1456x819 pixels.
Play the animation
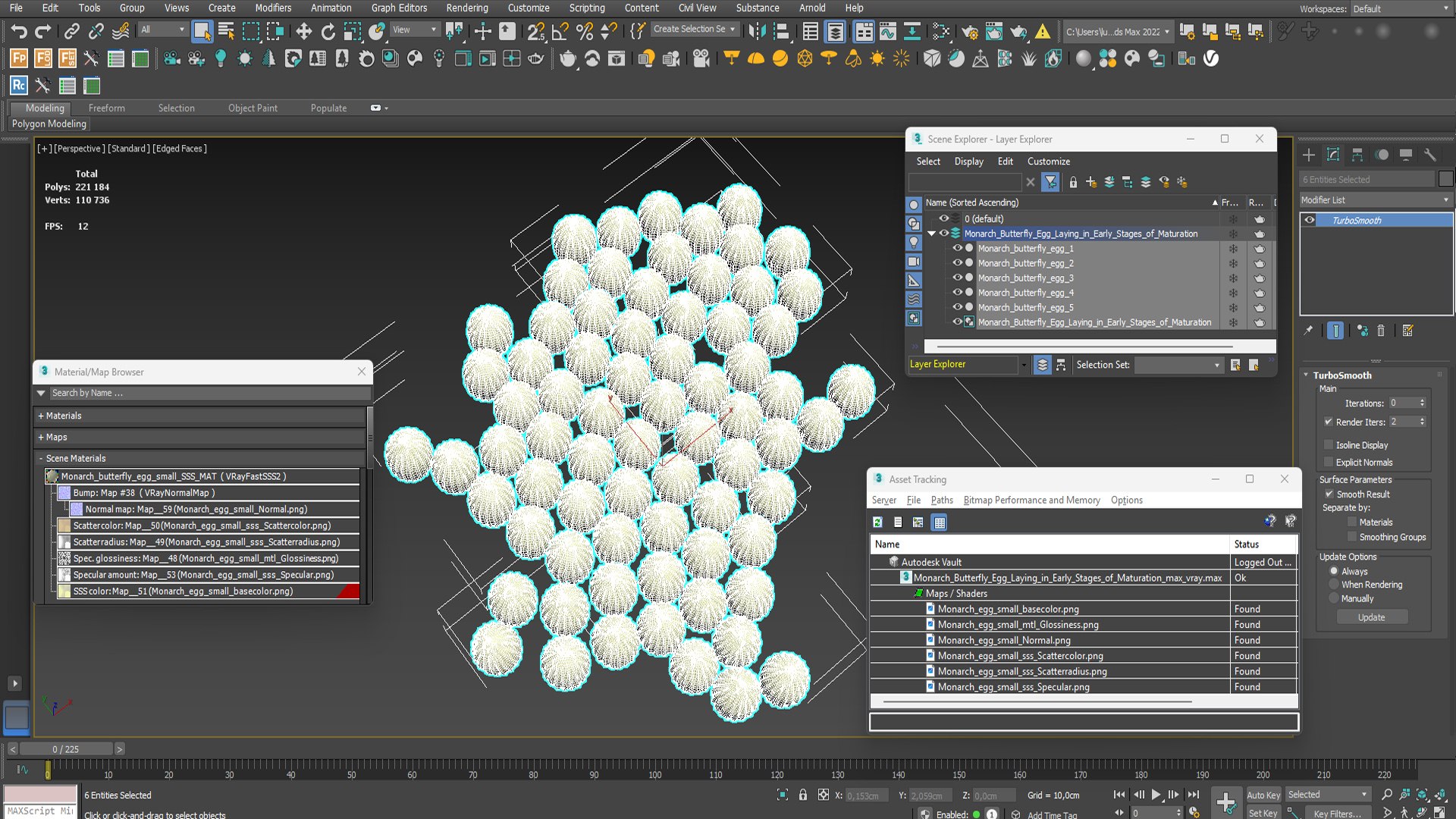pyautogui.click(x=1156, y=795)
